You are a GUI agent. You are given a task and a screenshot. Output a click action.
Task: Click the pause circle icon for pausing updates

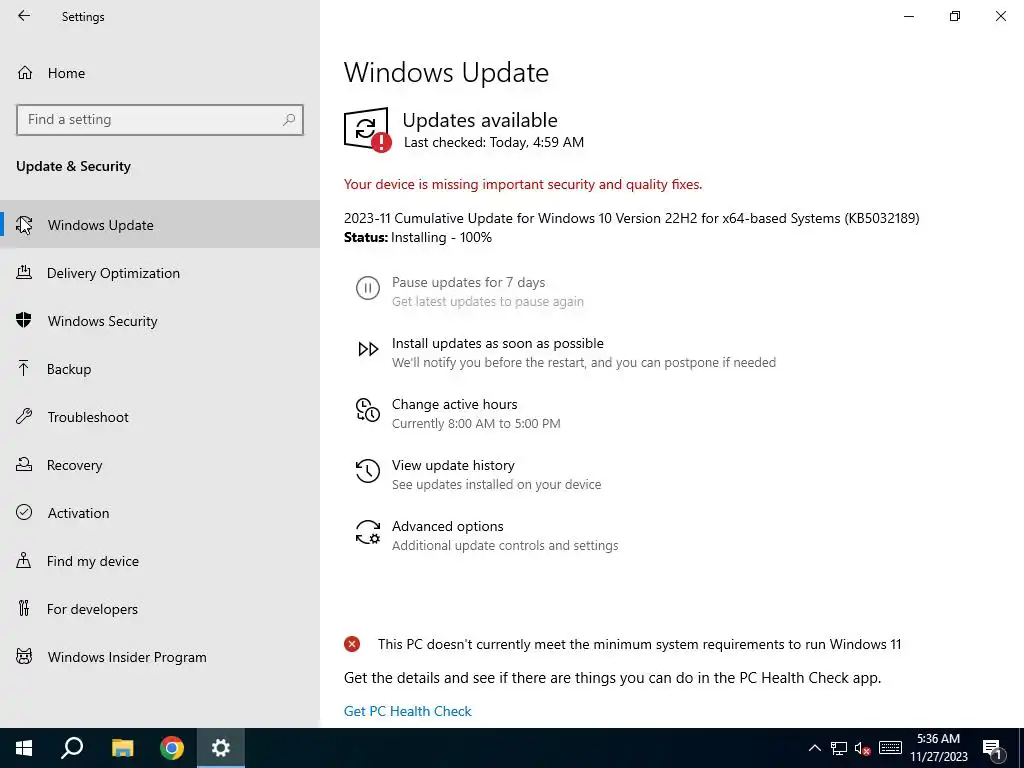coord(368,288)
